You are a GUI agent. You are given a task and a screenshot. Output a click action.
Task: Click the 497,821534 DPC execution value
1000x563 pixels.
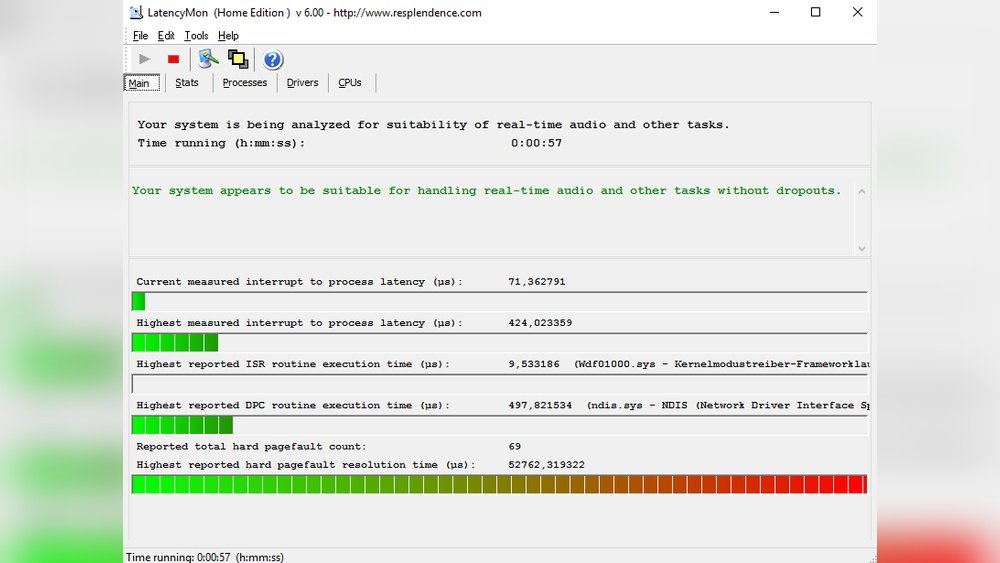coord(540,406)
